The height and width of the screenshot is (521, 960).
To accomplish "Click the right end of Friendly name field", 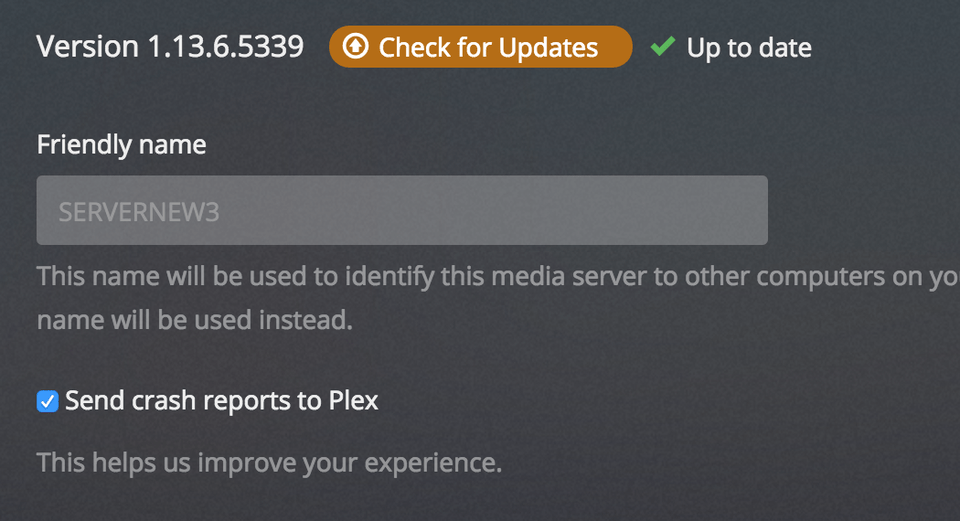I will coord(740,210).
